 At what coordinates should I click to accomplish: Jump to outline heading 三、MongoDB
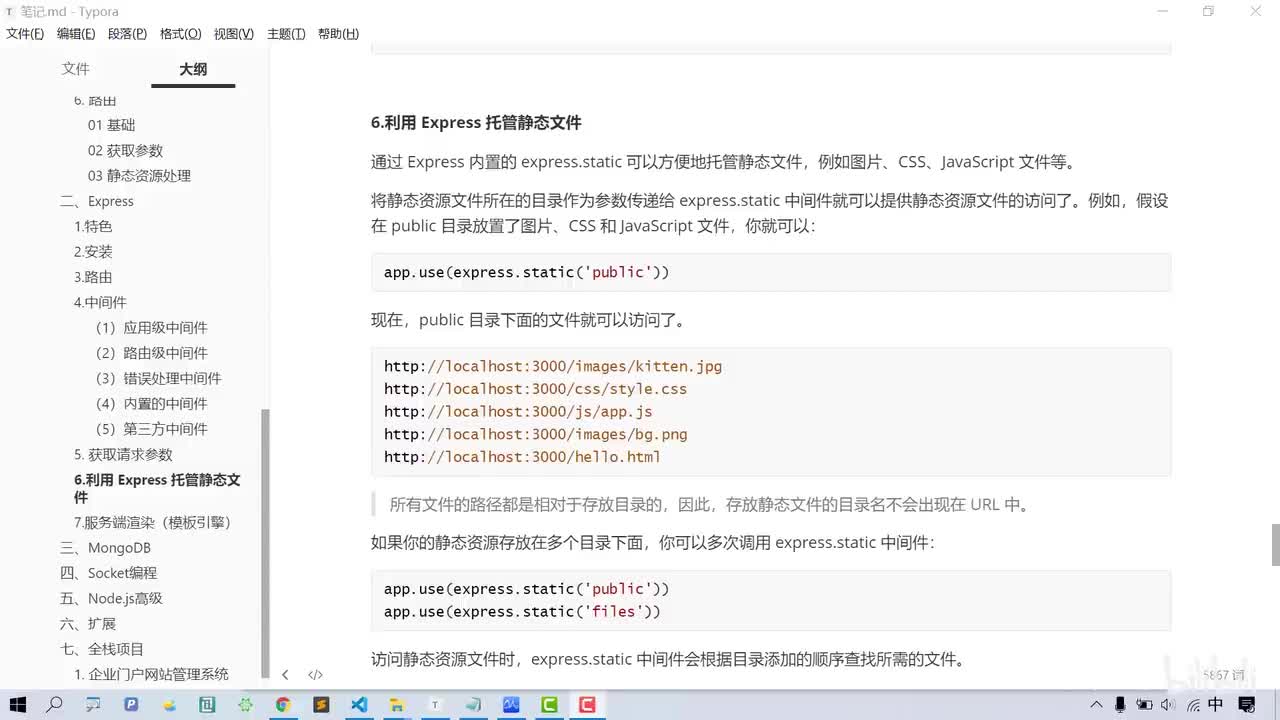point(105,548)
